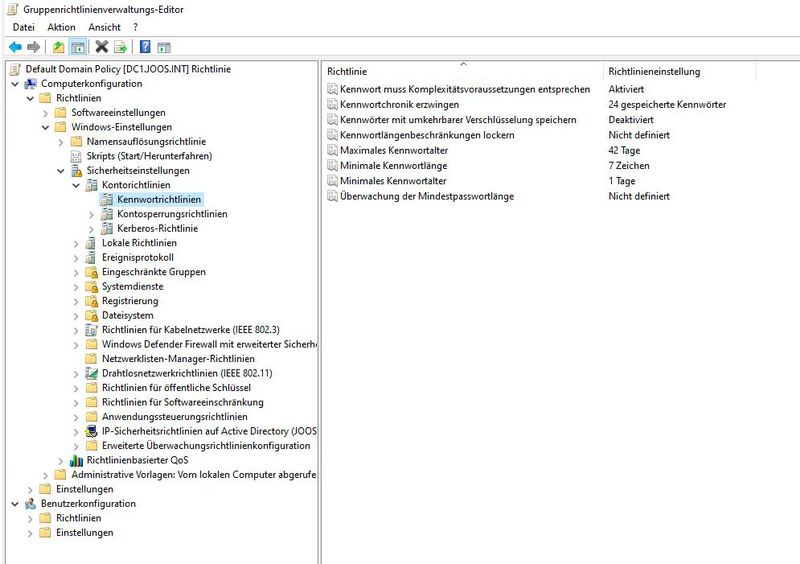The width and height of the screenshot is (800, 564).
Task: Select 'Kennwort muss Komplexitätsvoraussetzungen entsprechen' policy
Action: click(465, 89)
